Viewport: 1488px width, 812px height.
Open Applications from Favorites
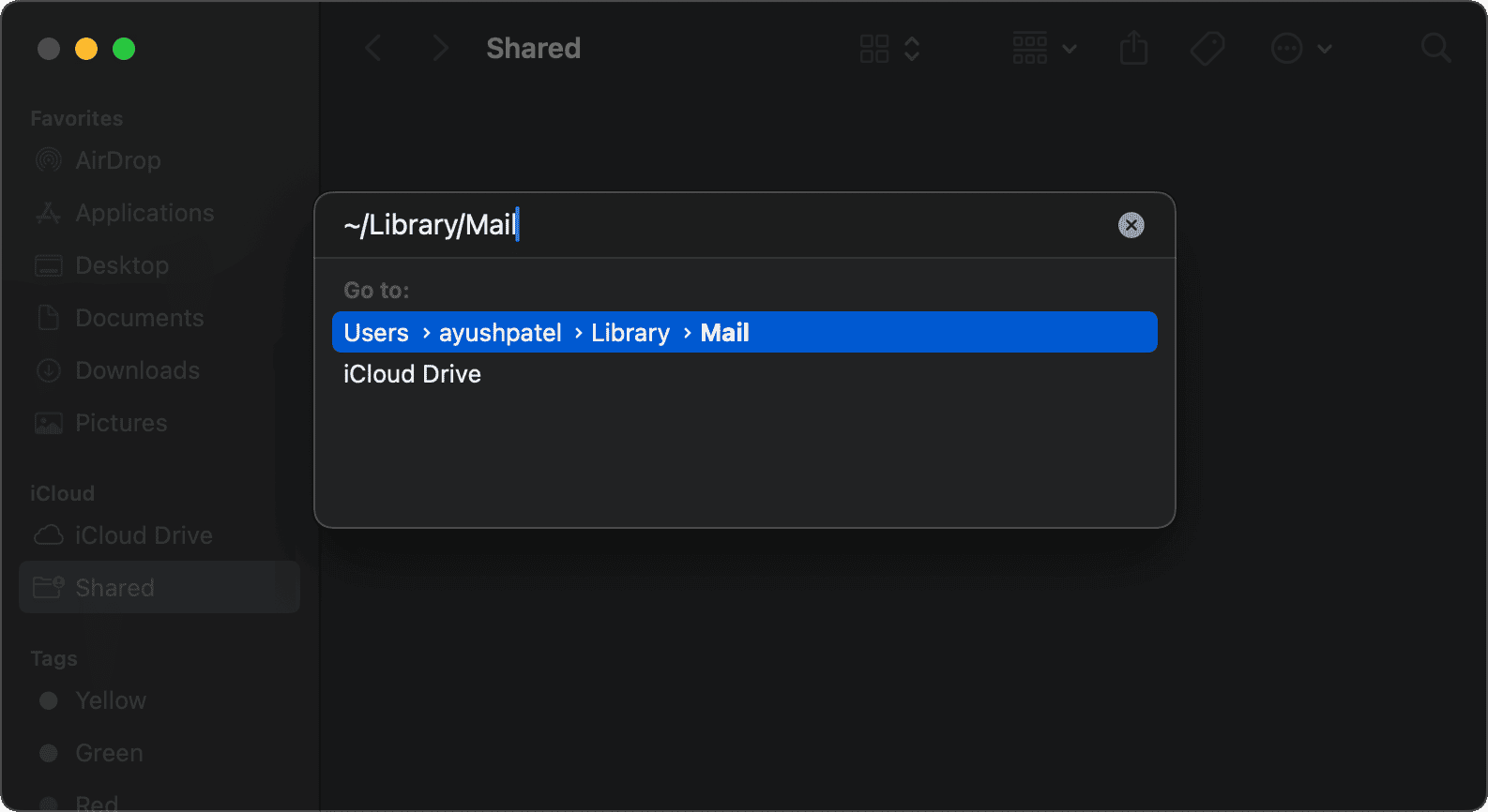(144, 213)
